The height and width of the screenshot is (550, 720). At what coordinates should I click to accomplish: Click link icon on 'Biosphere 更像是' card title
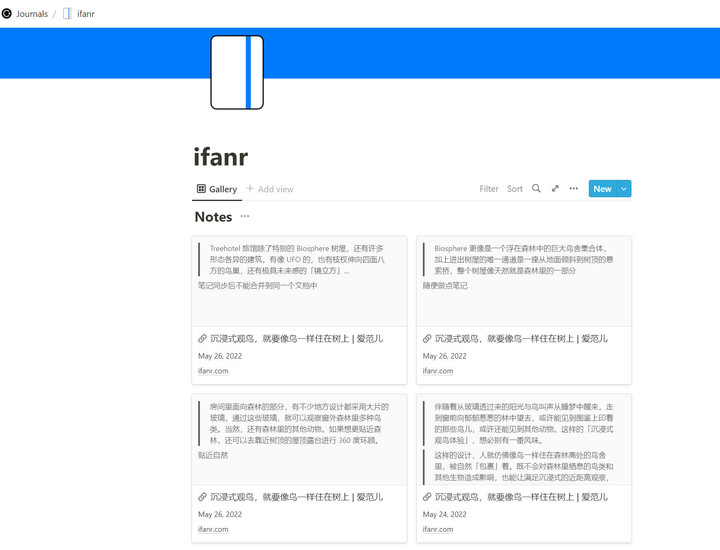[427, 339]
